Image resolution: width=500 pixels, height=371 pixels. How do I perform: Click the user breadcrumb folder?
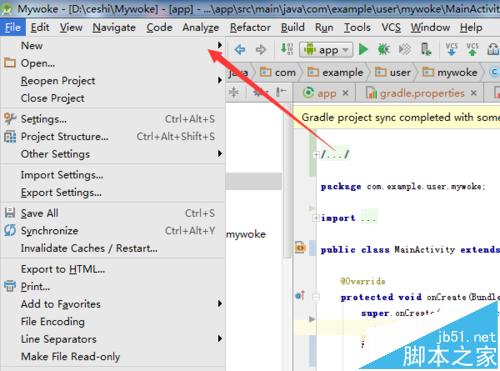393,72
